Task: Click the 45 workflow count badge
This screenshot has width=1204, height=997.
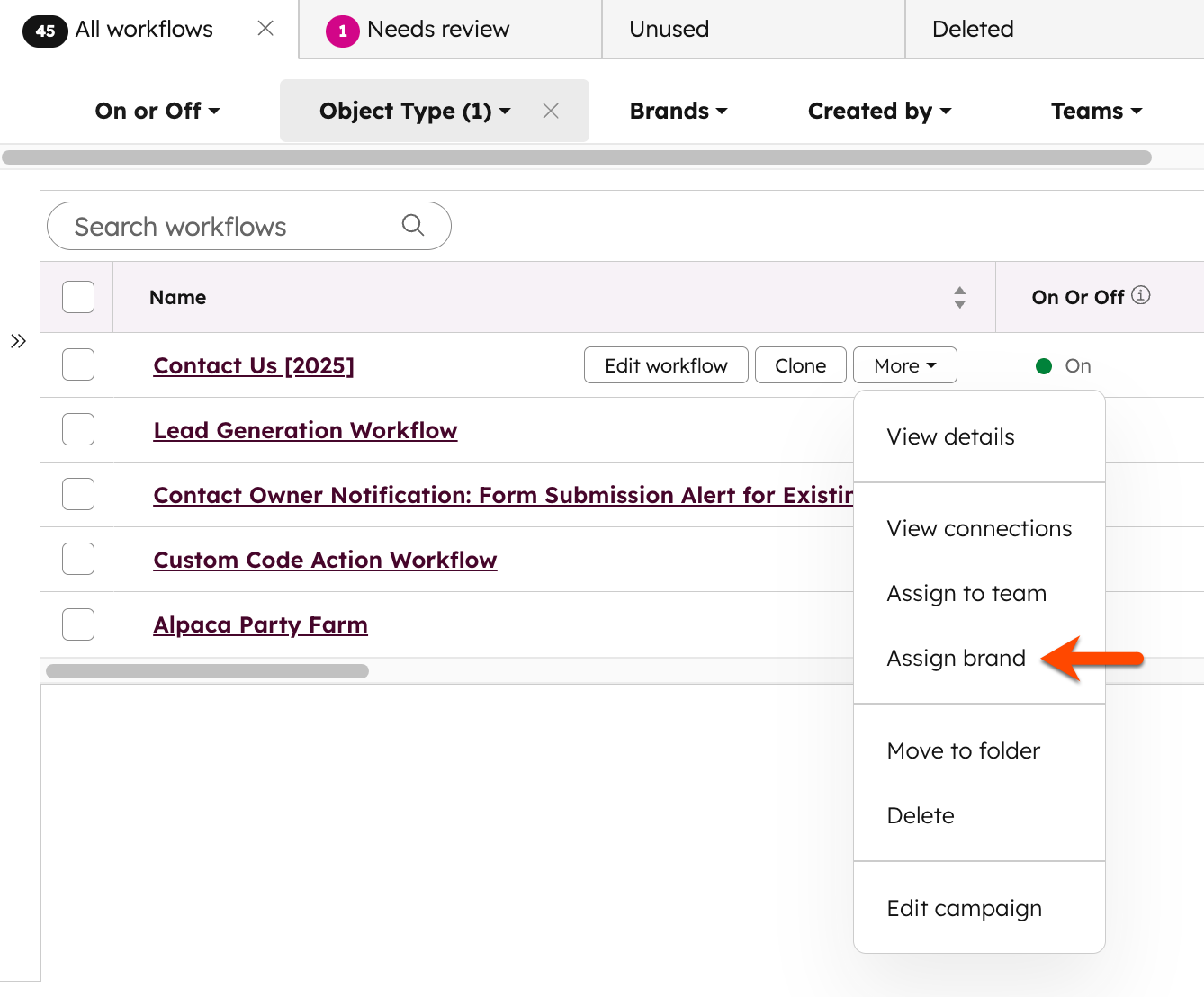Action: pos(44,30)
